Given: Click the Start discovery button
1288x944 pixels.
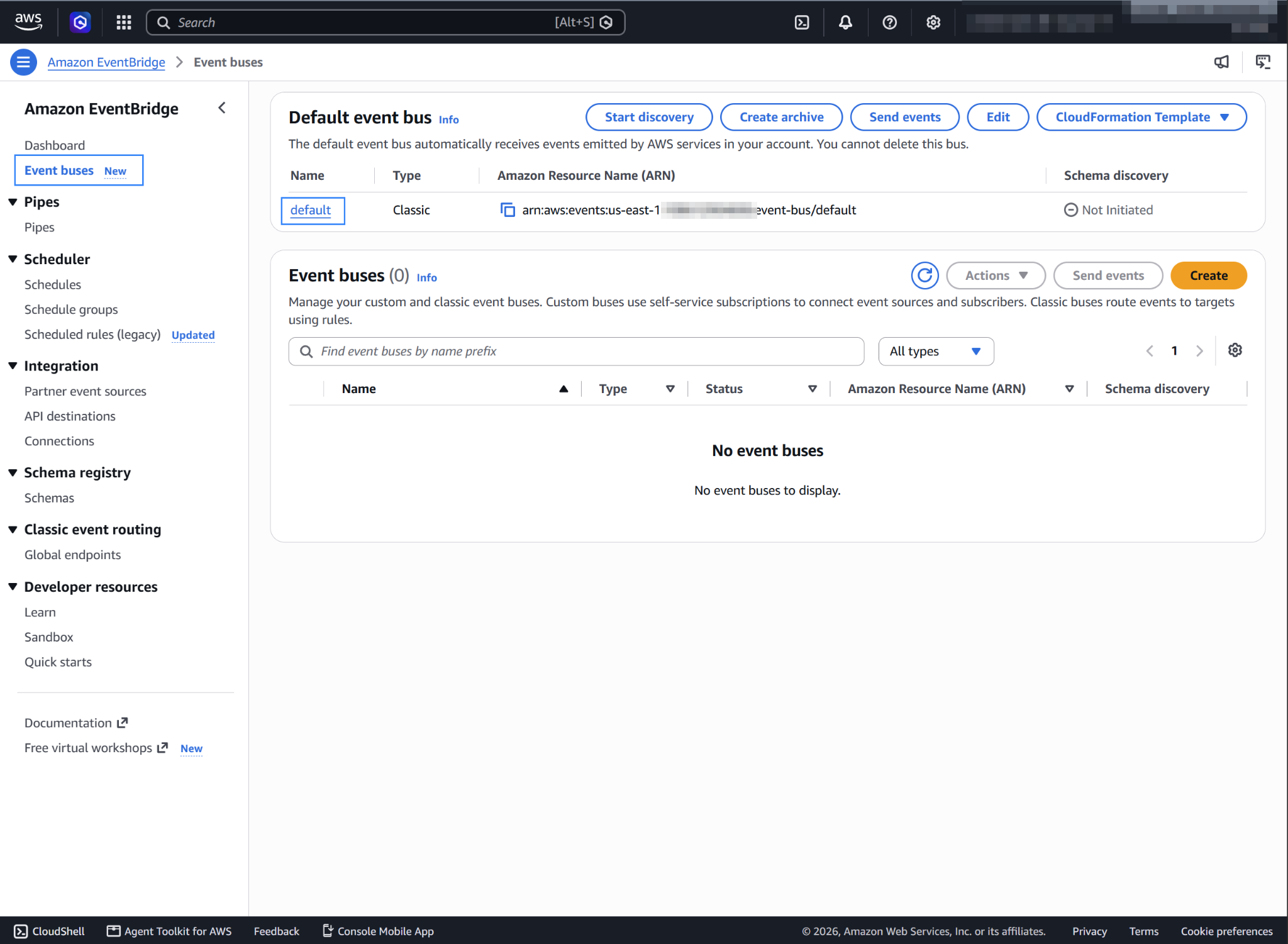Looking at the screenshot, I should pos(649,117).
